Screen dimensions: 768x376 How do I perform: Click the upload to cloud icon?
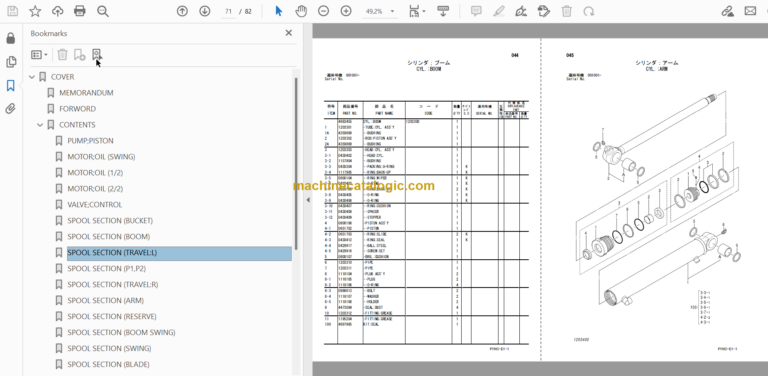click(57, 11)
